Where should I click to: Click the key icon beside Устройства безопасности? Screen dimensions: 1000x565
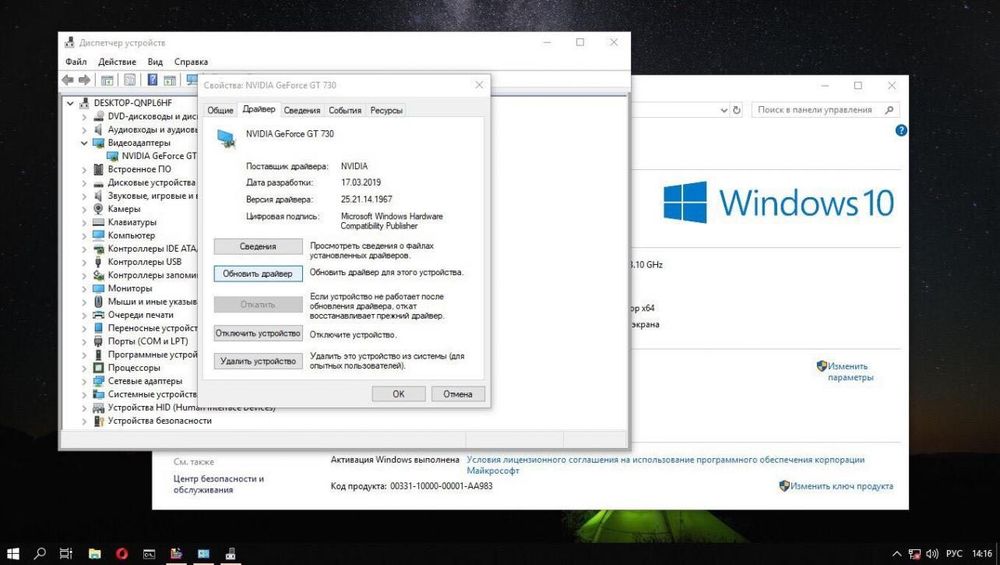(98, 421)
